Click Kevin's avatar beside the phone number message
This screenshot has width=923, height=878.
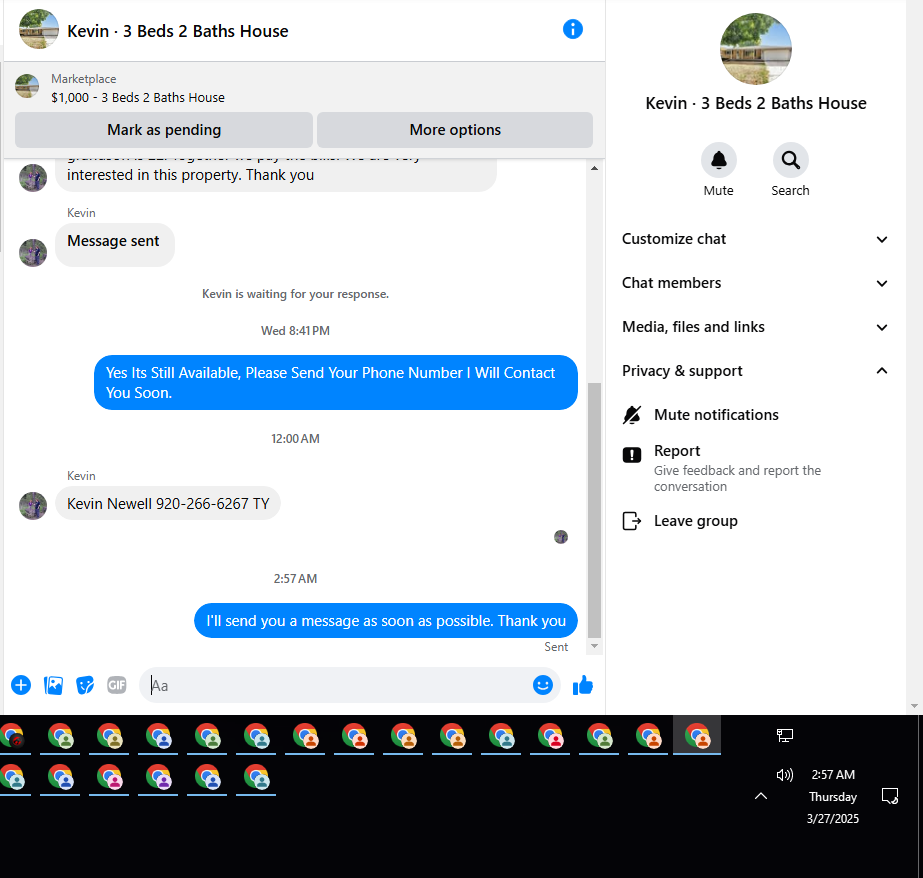(33, 505)
